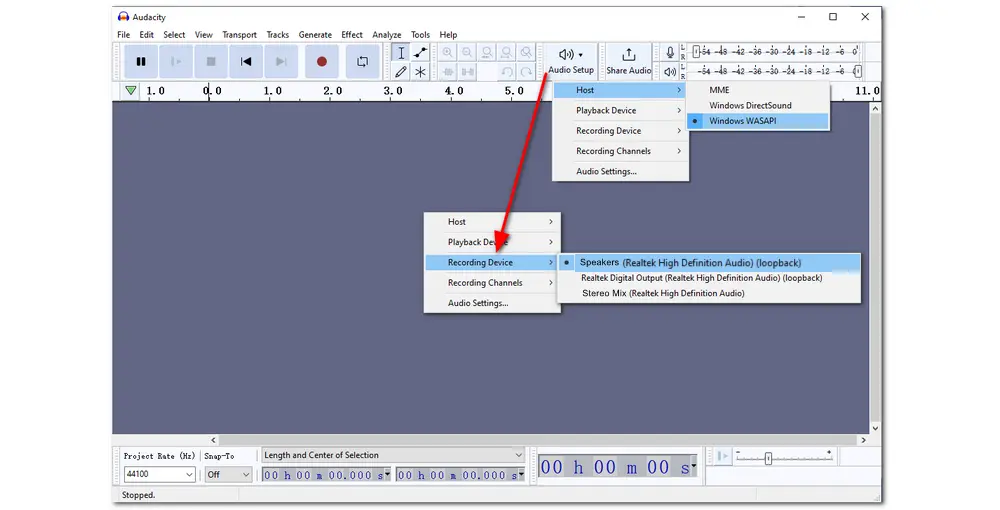Skip to start of the project
The width and height of the screenshot is (1000, 510).
[x=246, y=62]
